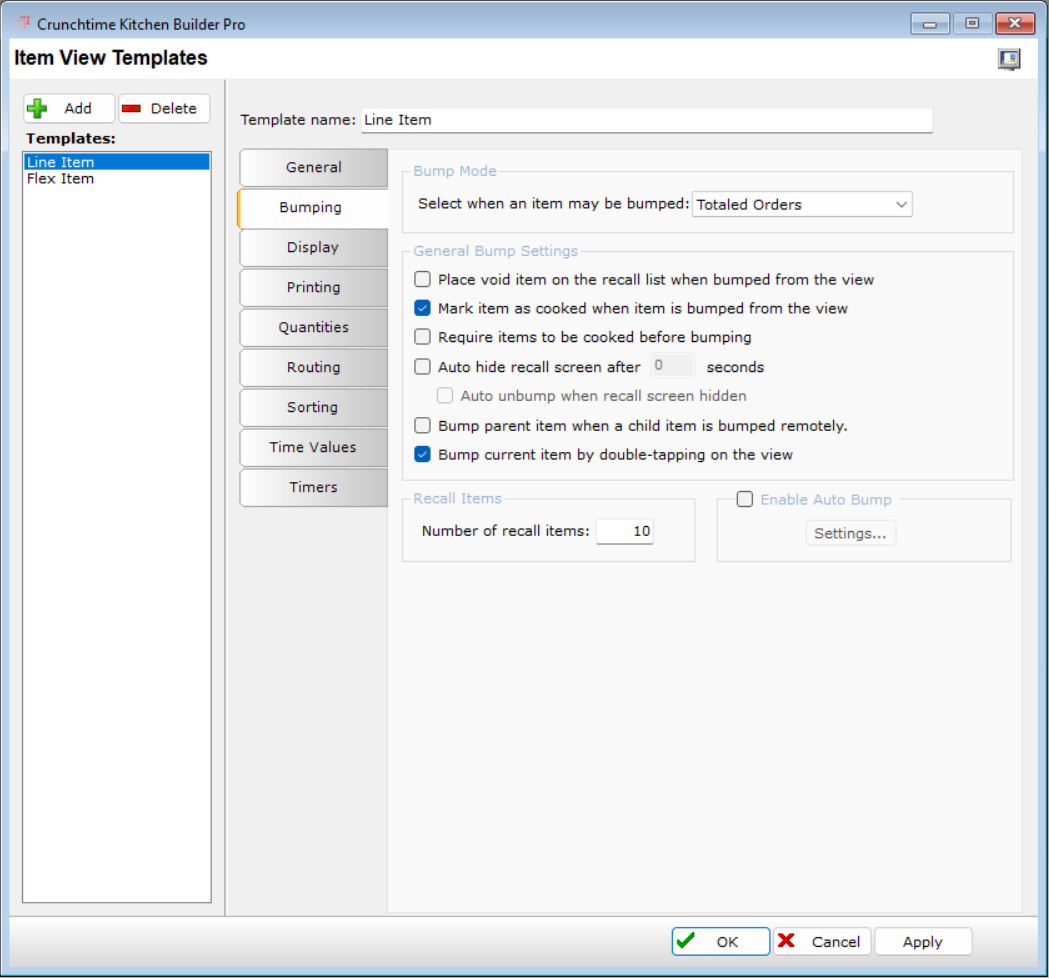Click the Apply button

(x=923, y=942)
